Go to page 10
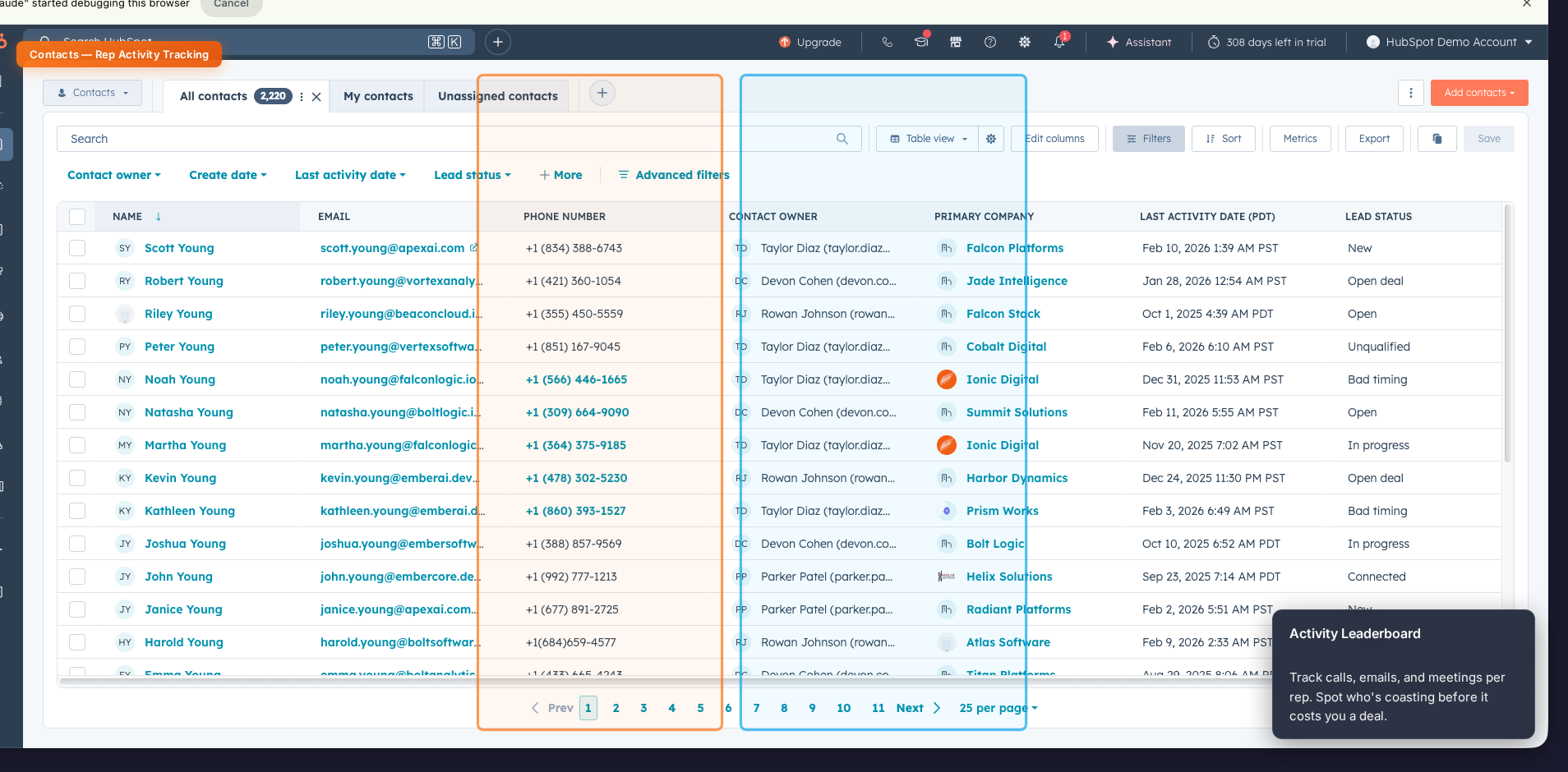This screenshot has width=1568, height=772. click(844, 708)
